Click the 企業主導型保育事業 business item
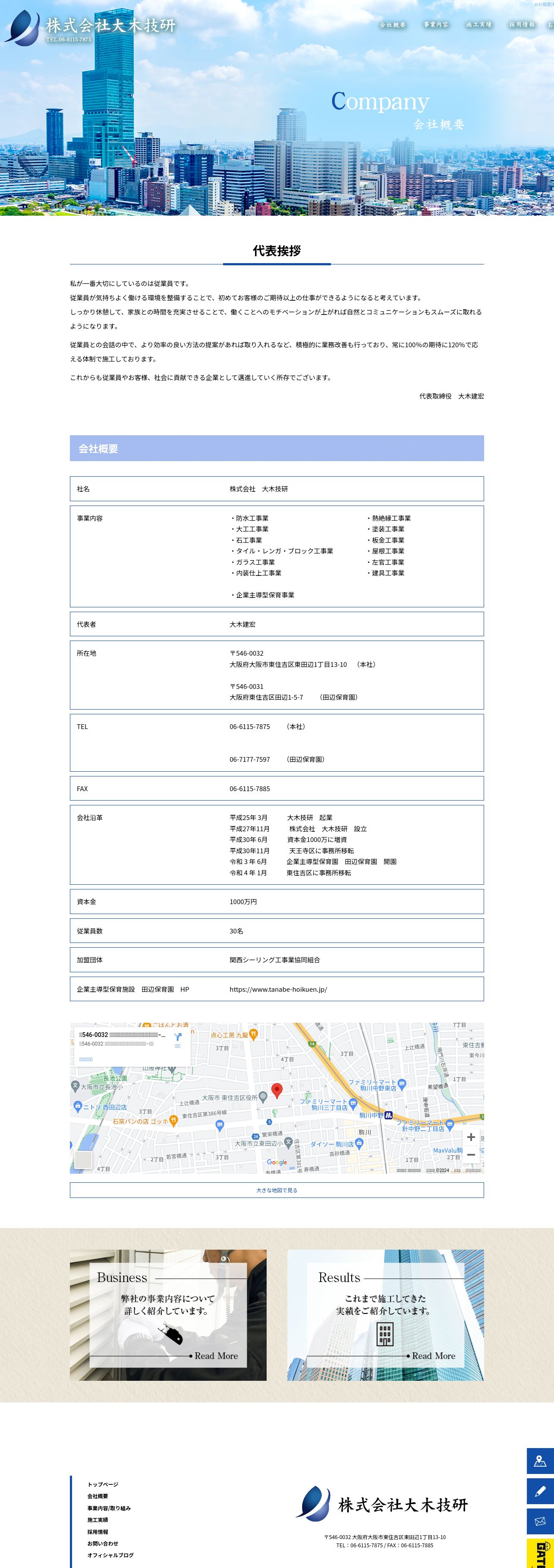The width and height of the screenshot is (554, 1568). pos(262,595)
